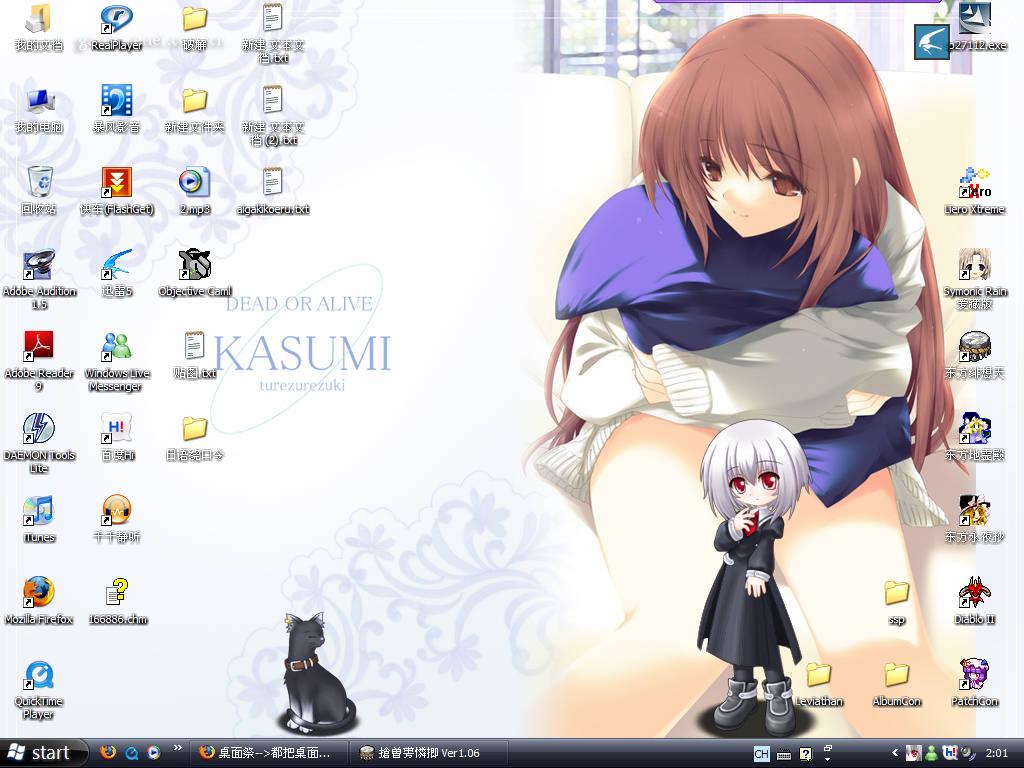Click the webcam-shaped tray icon
The width and height of the screenshot is (1024, 768).
(x=967, y=753)
